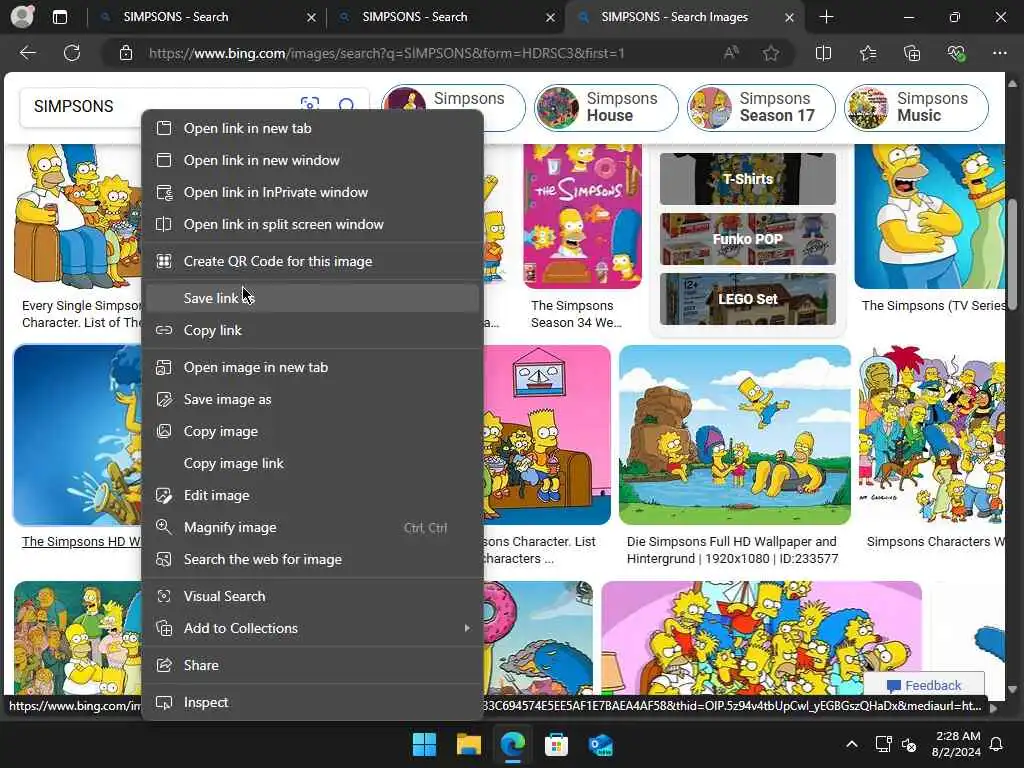Open Read aloud icon in address bar
Image resolution: width=1024 pixels, height=768 pixels.
tap(731, 53)
